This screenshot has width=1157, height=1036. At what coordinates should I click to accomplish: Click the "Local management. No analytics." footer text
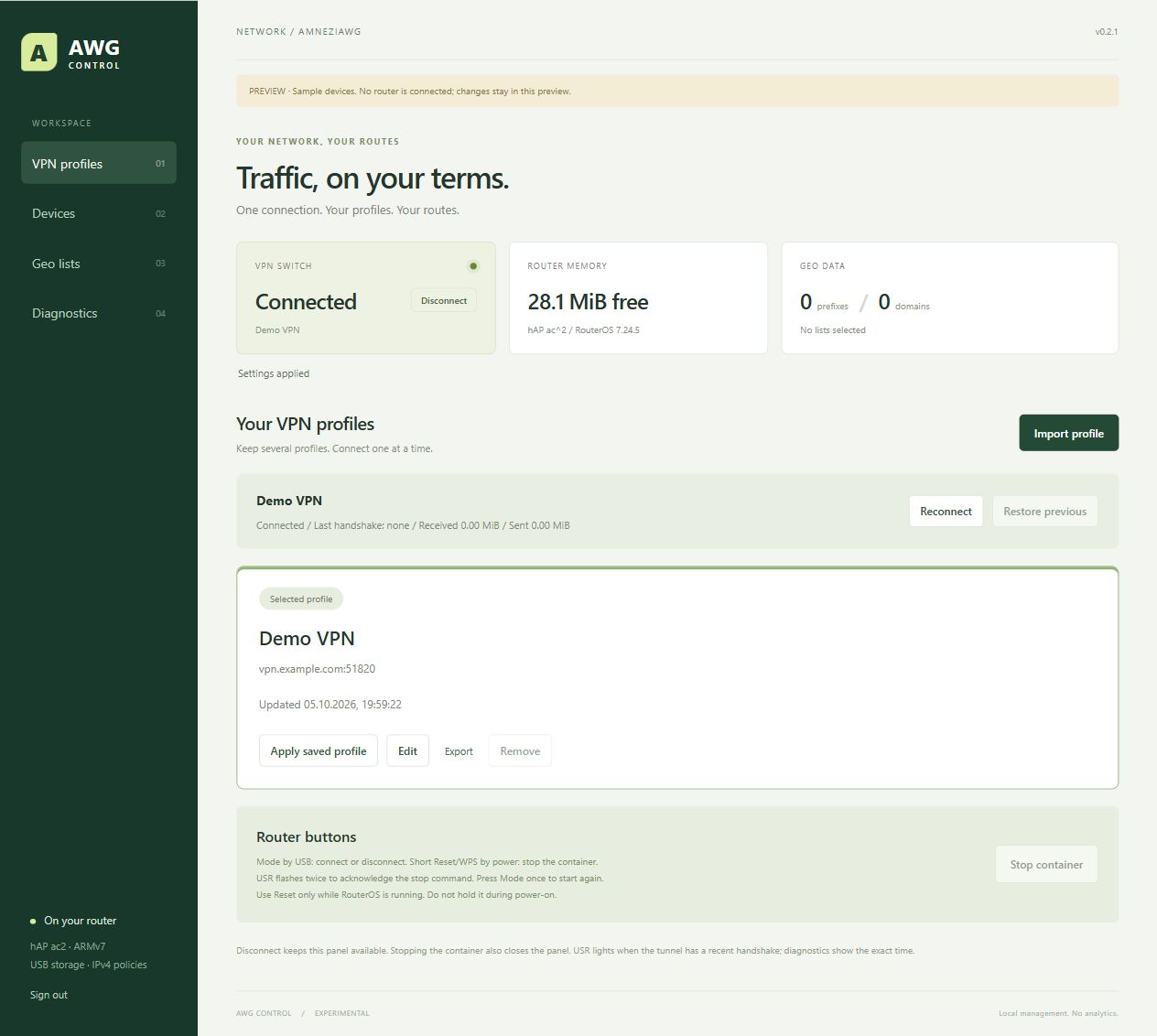1058,1013
